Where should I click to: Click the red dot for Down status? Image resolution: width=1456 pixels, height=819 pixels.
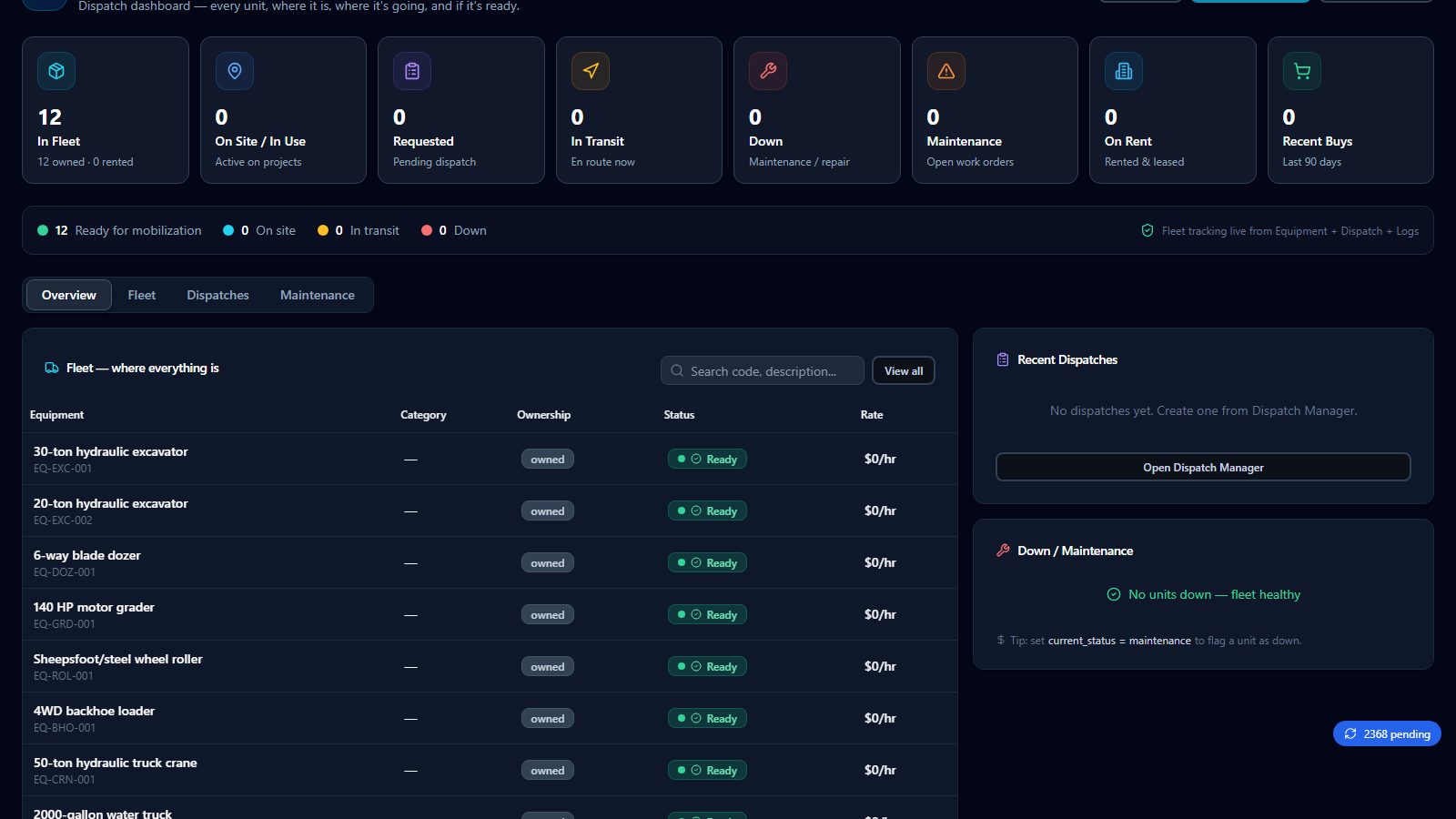(x=427, y=230)
